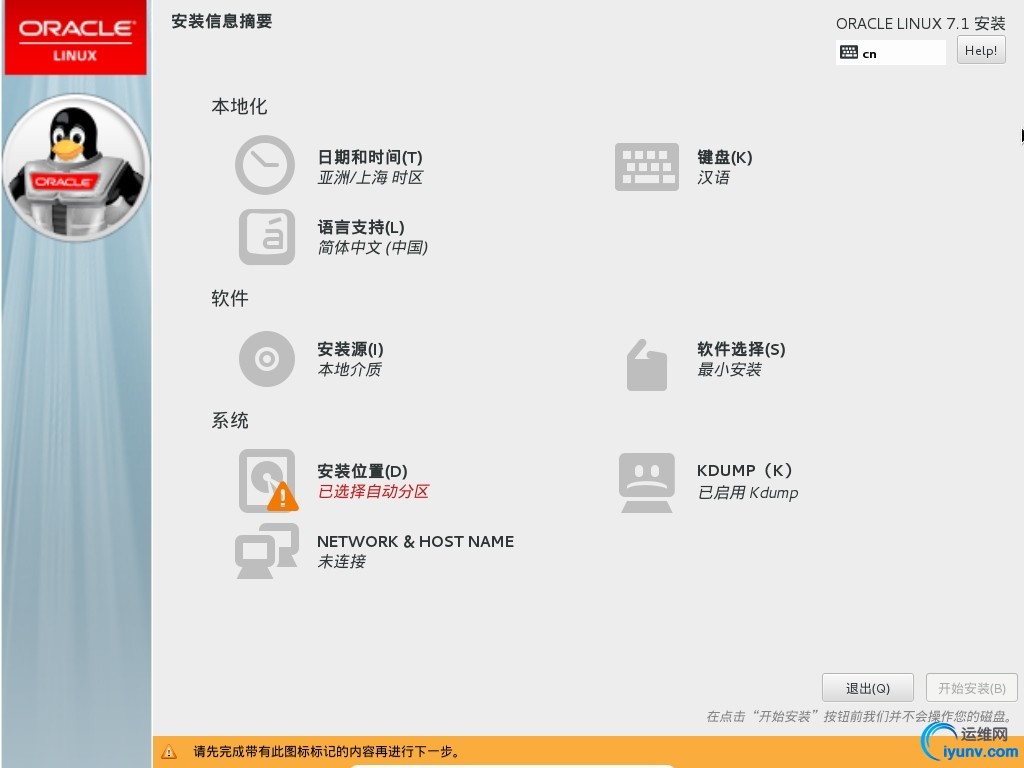Click the 本地介质 status text

coord(349,370)
